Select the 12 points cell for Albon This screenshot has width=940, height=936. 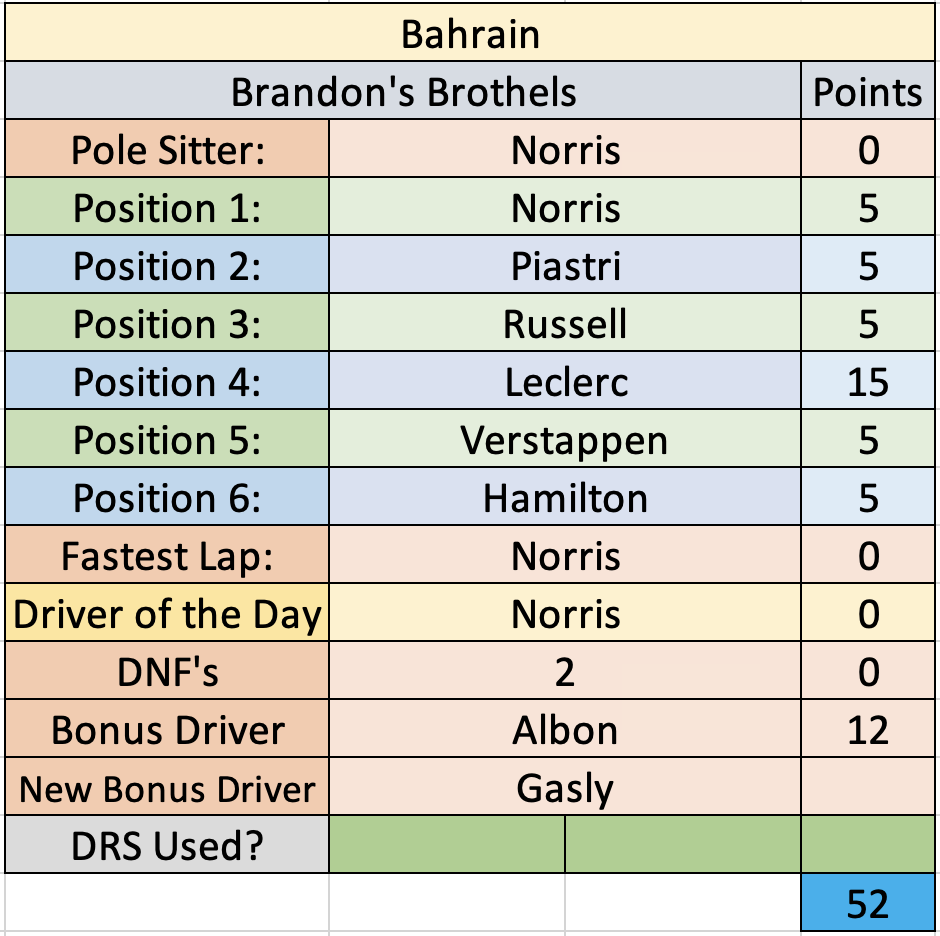[867, 729]
